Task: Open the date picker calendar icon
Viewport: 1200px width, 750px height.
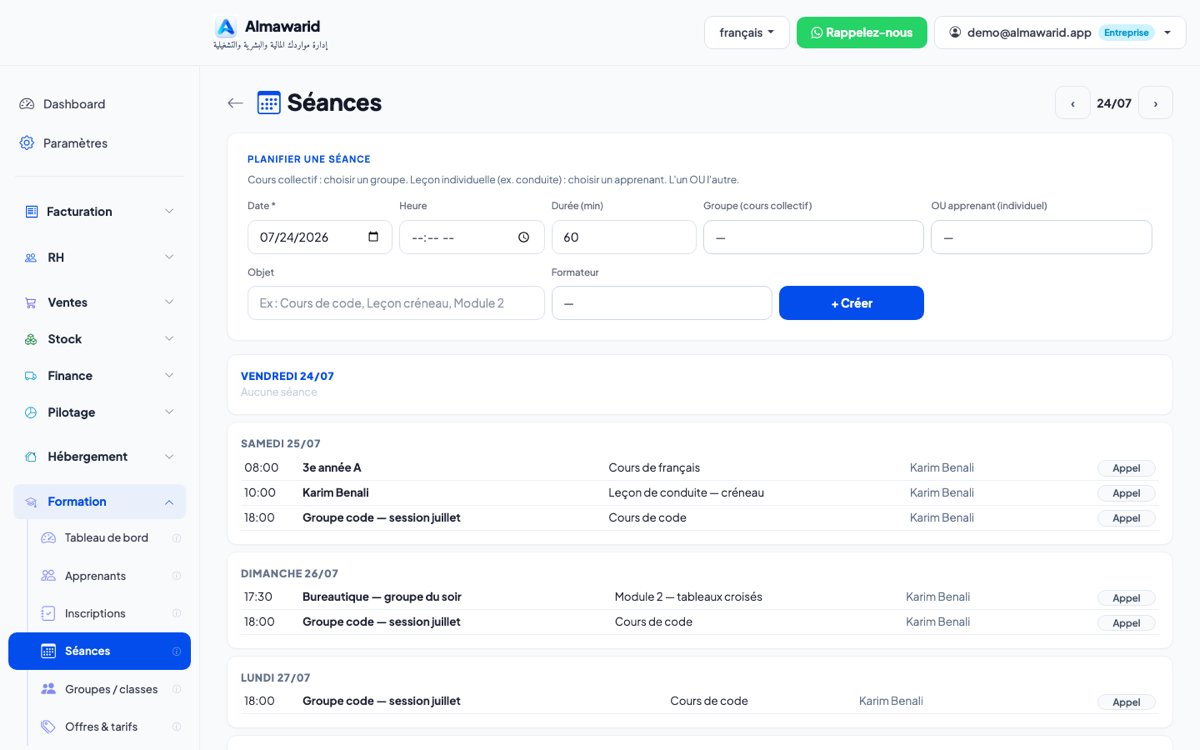Action: tap(374, 237)
